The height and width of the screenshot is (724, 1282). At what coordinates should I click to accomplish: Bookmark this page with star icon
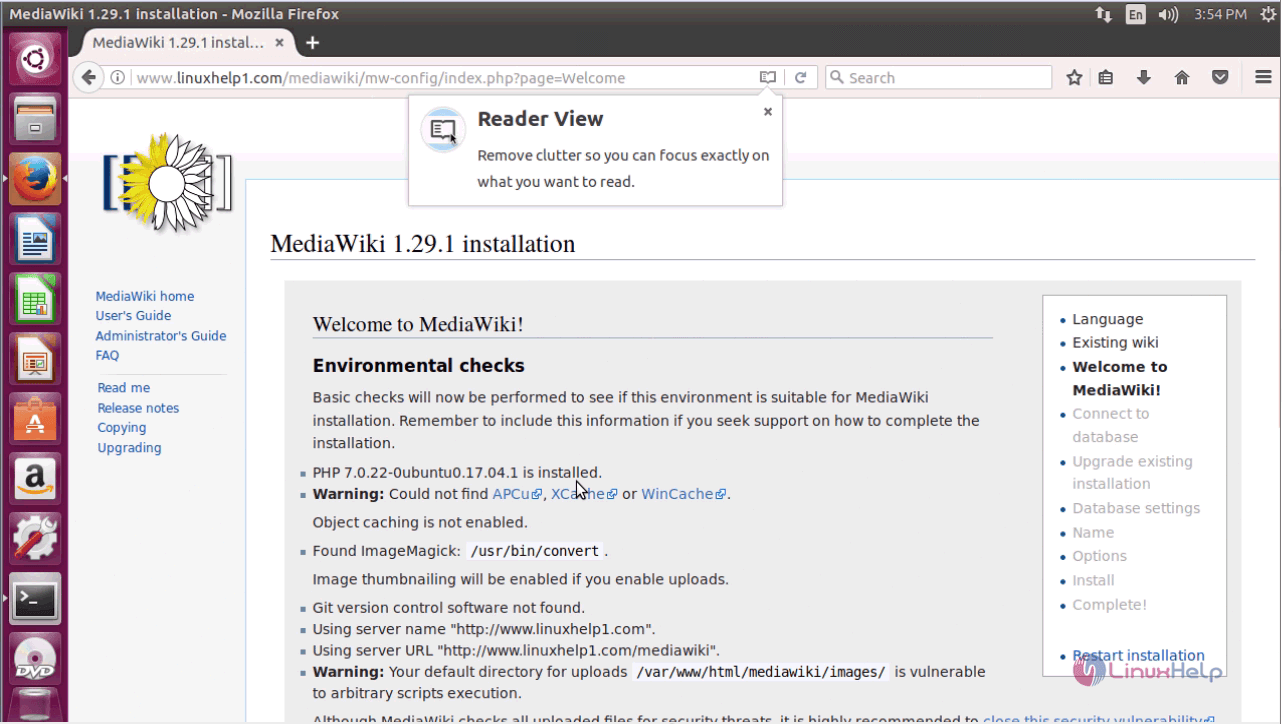(1074, 77)
